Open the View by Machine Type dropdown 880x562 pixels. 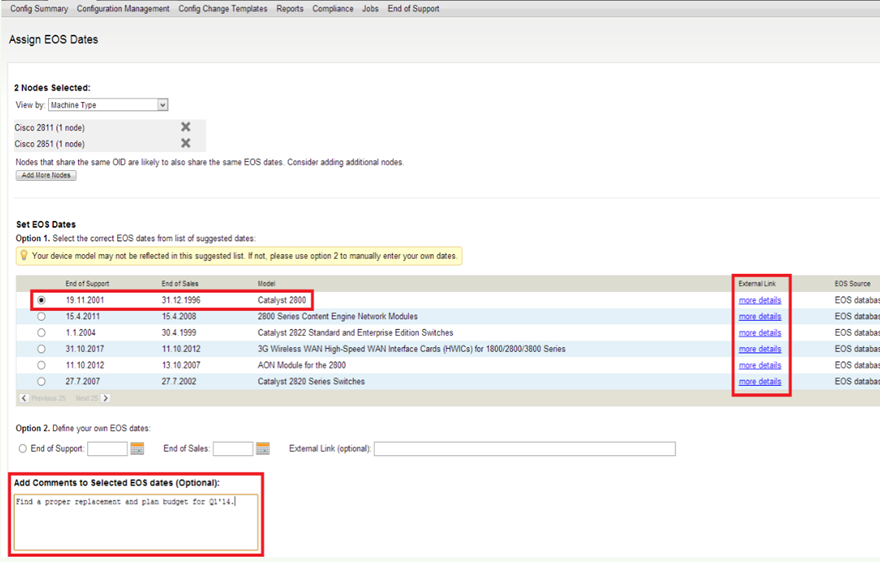[108, 105]
